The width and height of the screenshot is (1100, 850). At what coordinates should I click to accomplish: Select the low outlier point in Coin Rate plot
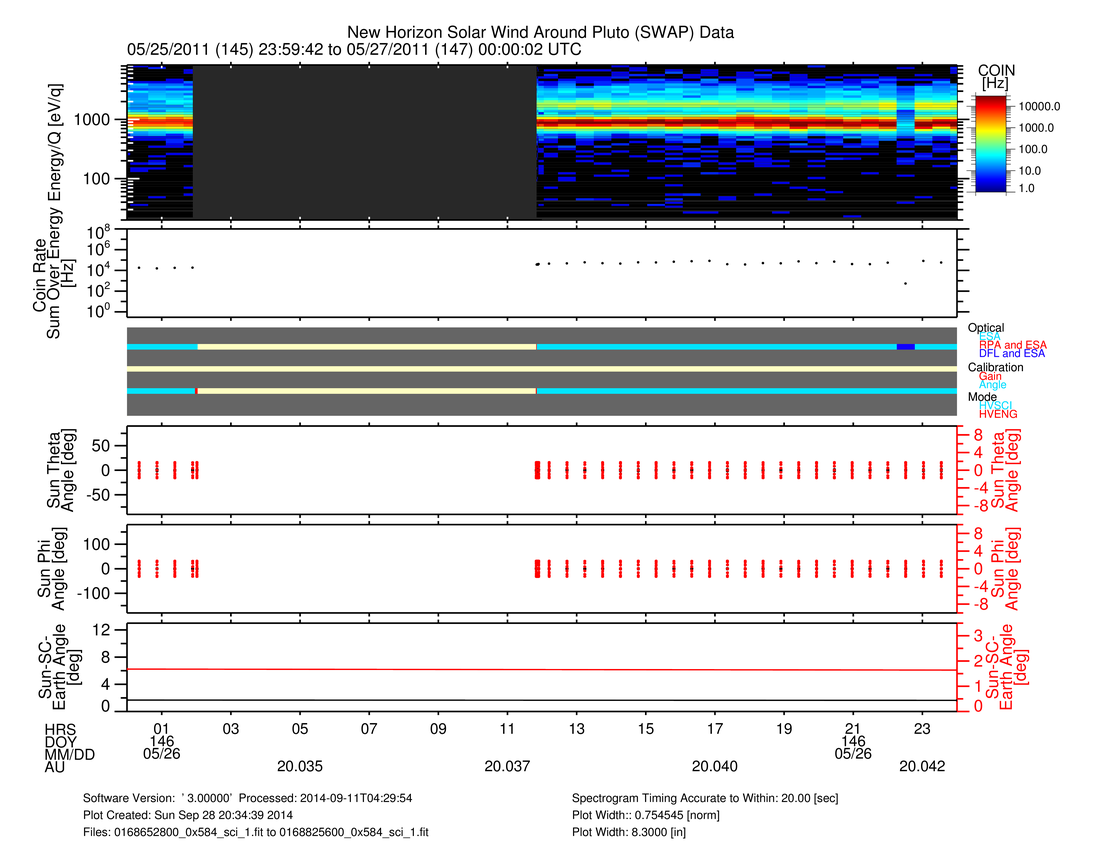pyautogui.click(x=905, y=284)
